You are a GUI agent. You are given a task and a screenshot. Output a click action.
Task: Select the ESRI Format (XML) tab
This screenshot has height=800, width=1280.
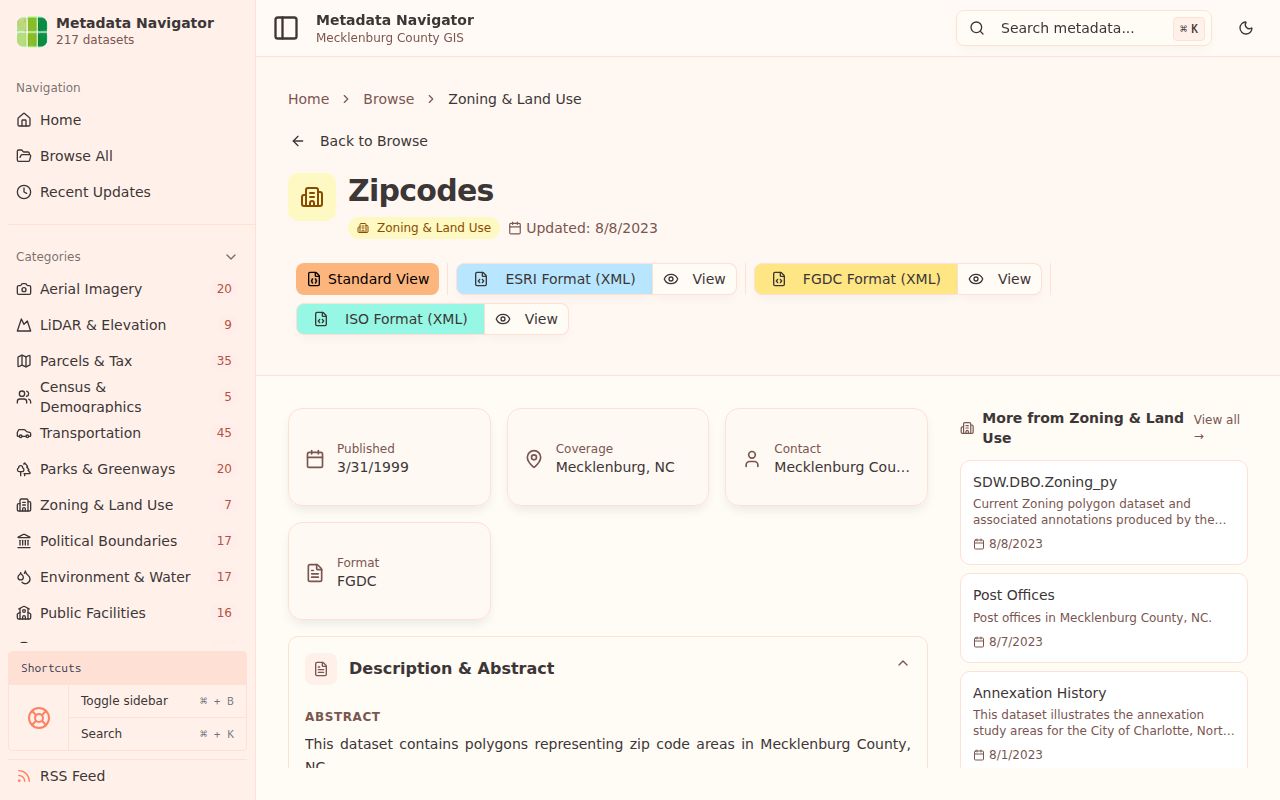coord(555,279)
